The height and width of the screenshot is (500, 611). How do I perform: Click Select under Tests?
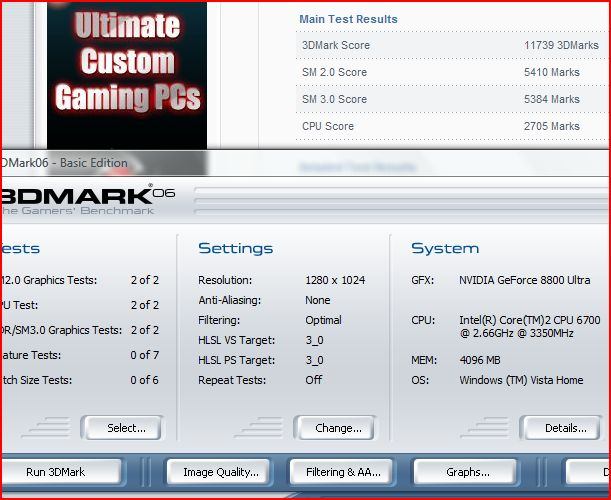(122, 428)
